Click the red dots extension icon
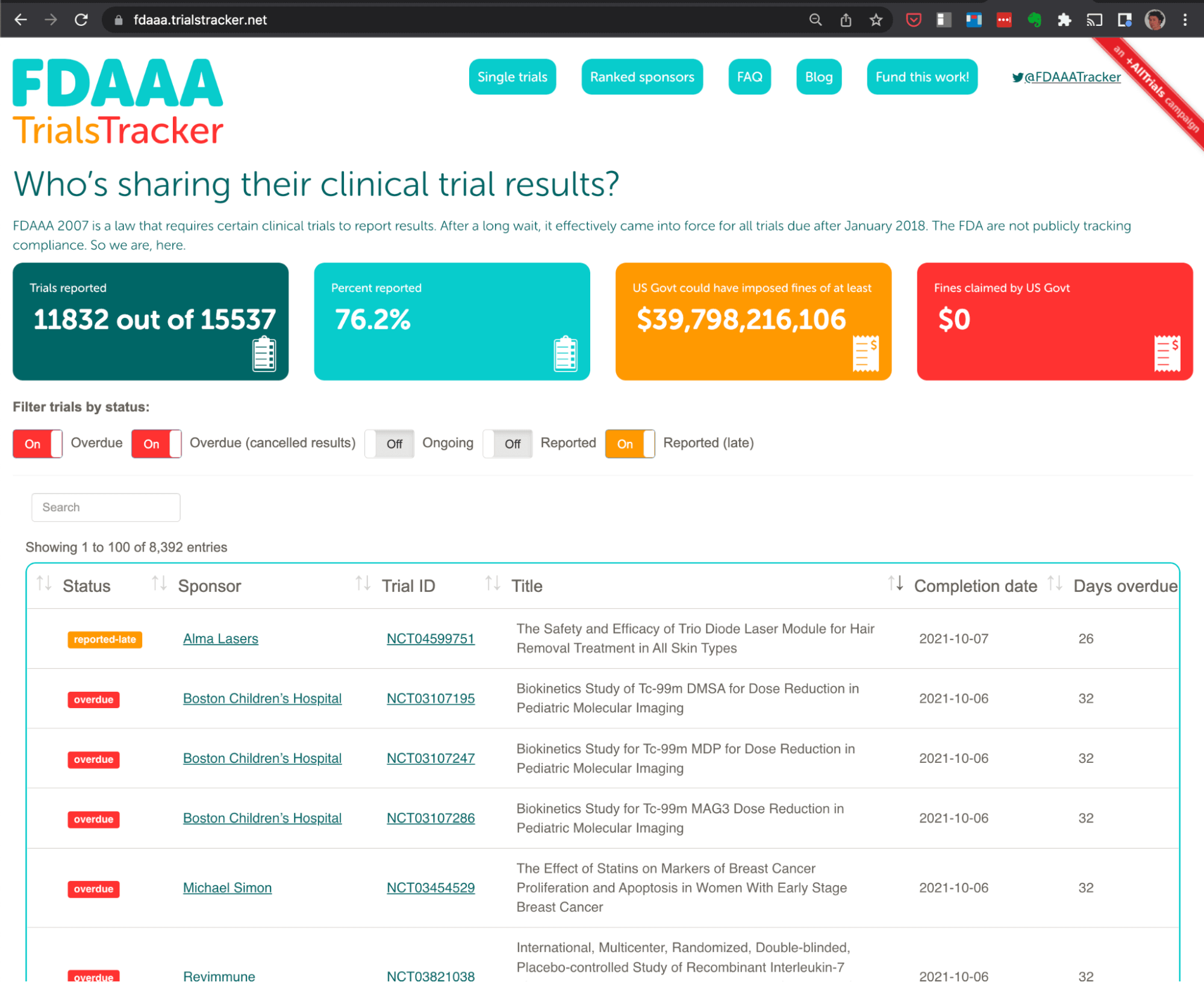The height and width of the screenshot is (982, 1204). point(1004,20)
